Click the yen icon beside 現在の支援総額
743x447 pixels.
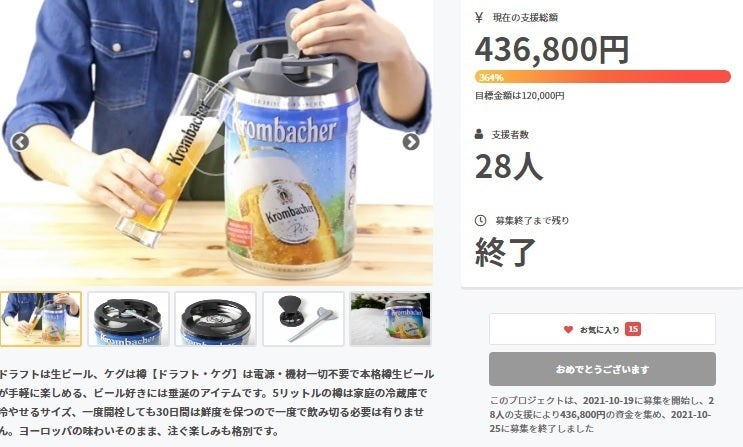(x=479, y=18)
